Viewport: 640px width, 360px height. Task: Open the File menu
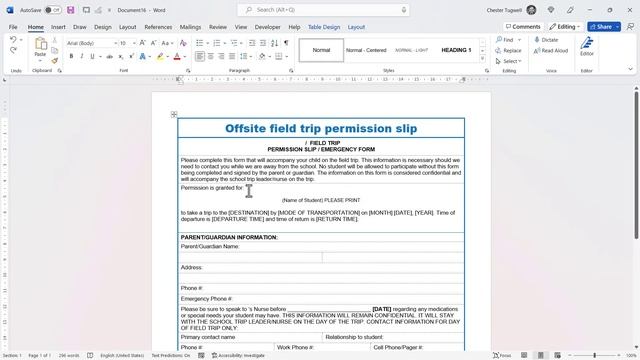pos(13,27)
